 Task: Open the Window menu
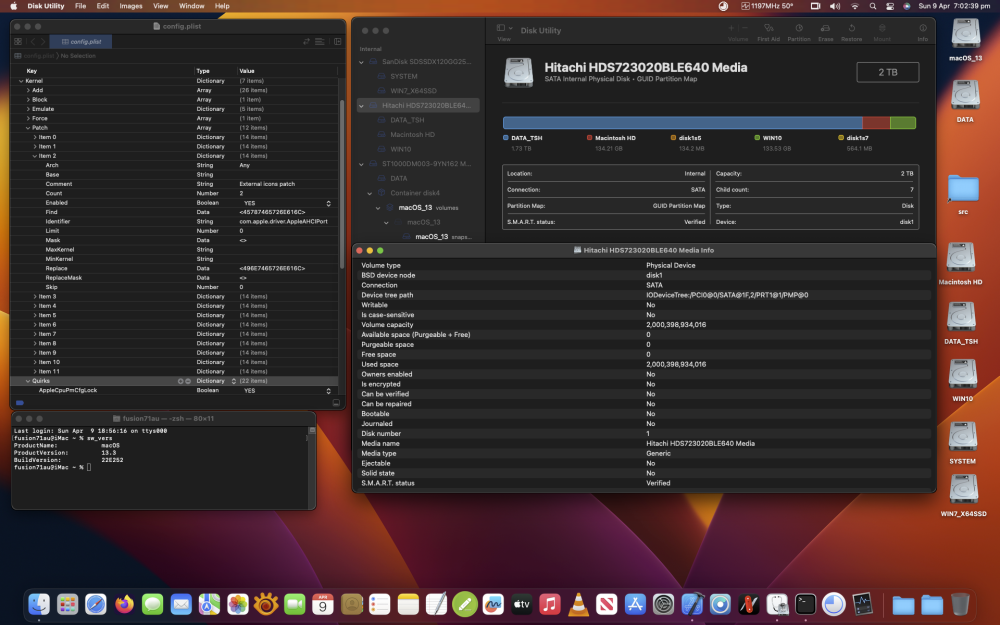pyautogui.click(x=191, y=6)
